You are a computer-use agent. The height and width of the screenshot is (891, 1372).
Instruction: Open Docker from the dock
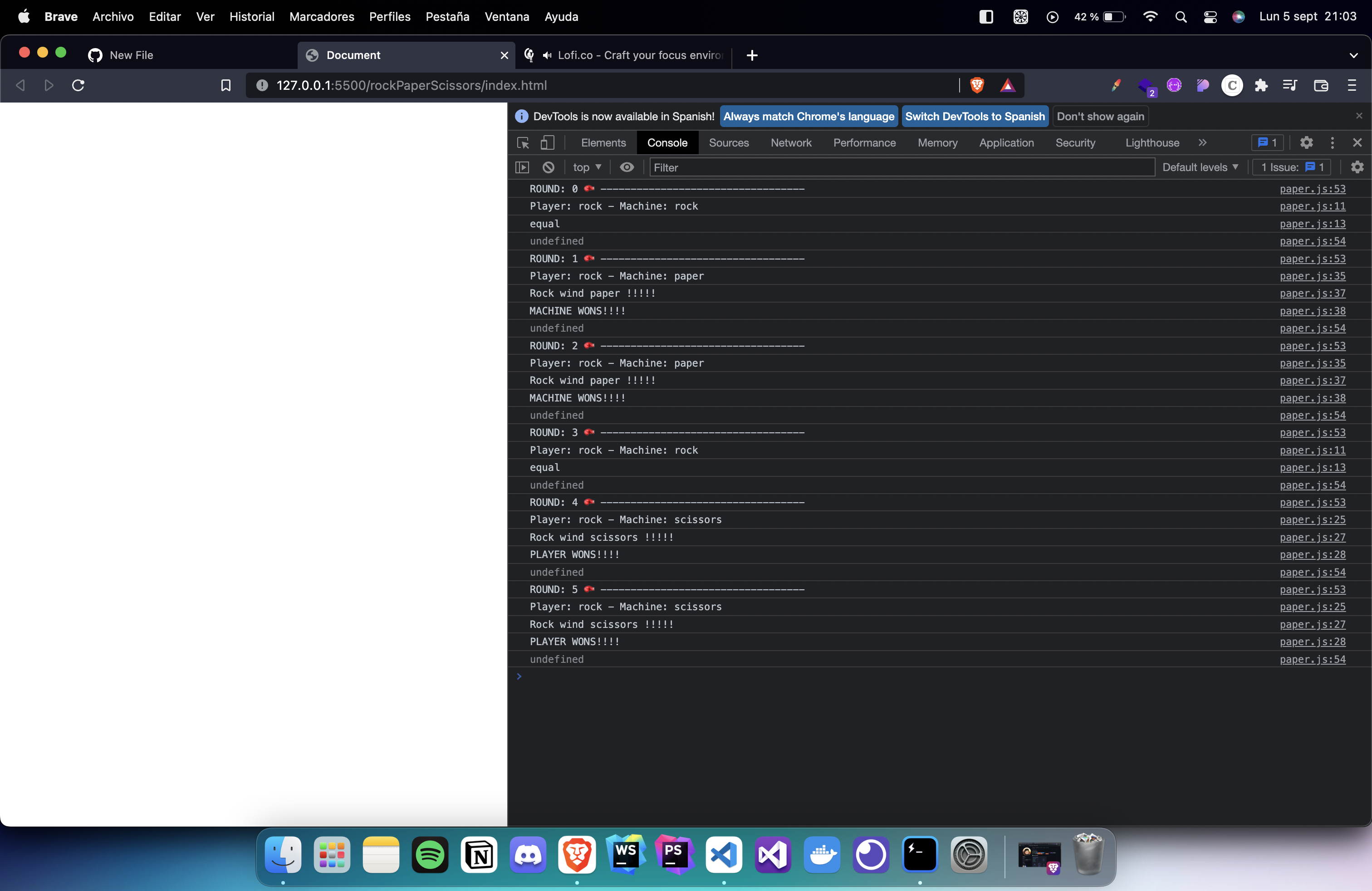(x=822, y=855)
